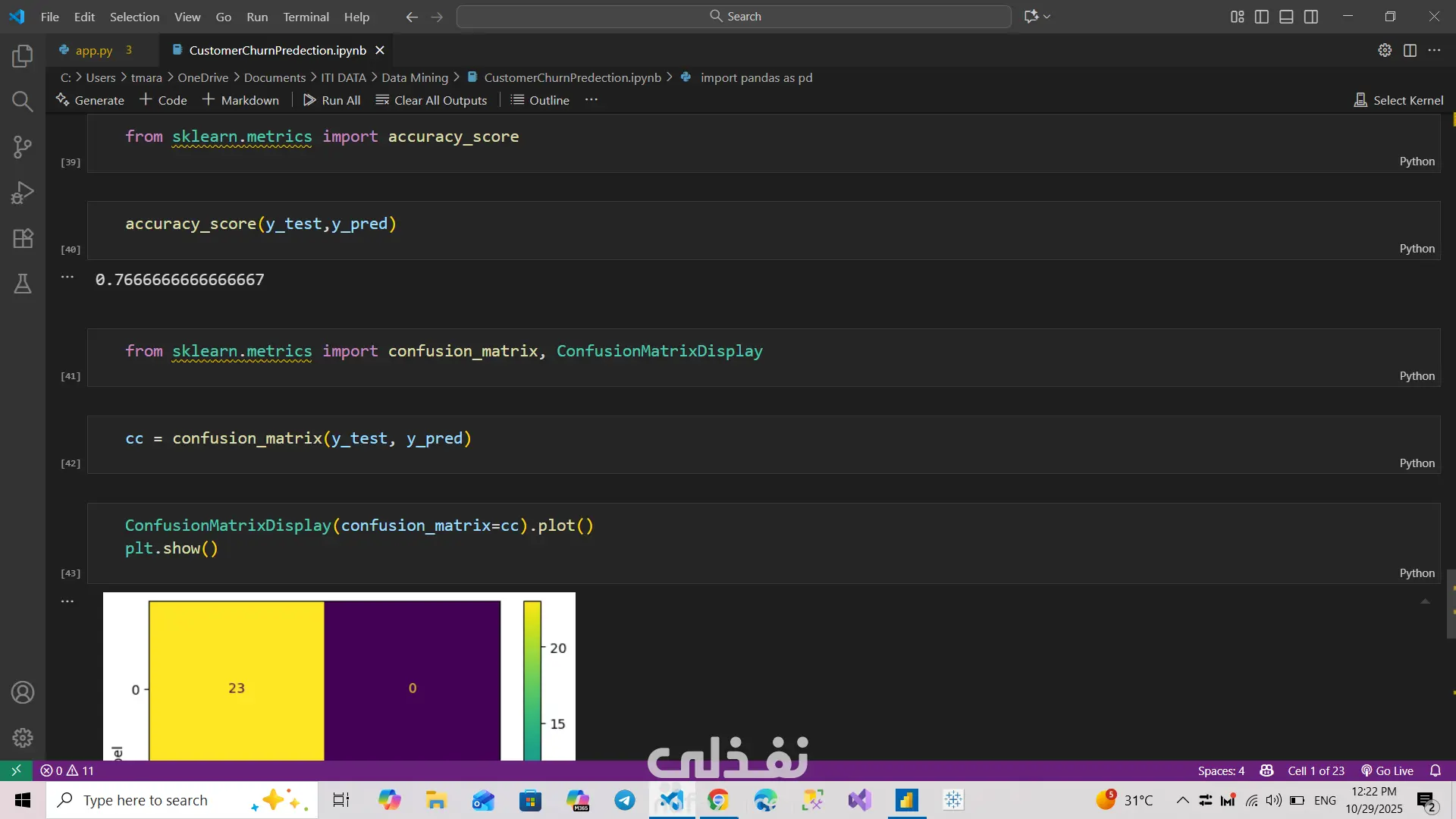The width and height of the screenshot is (1456, 819).
Task: Click the split editor right icon
Action: coord(1410,50)
